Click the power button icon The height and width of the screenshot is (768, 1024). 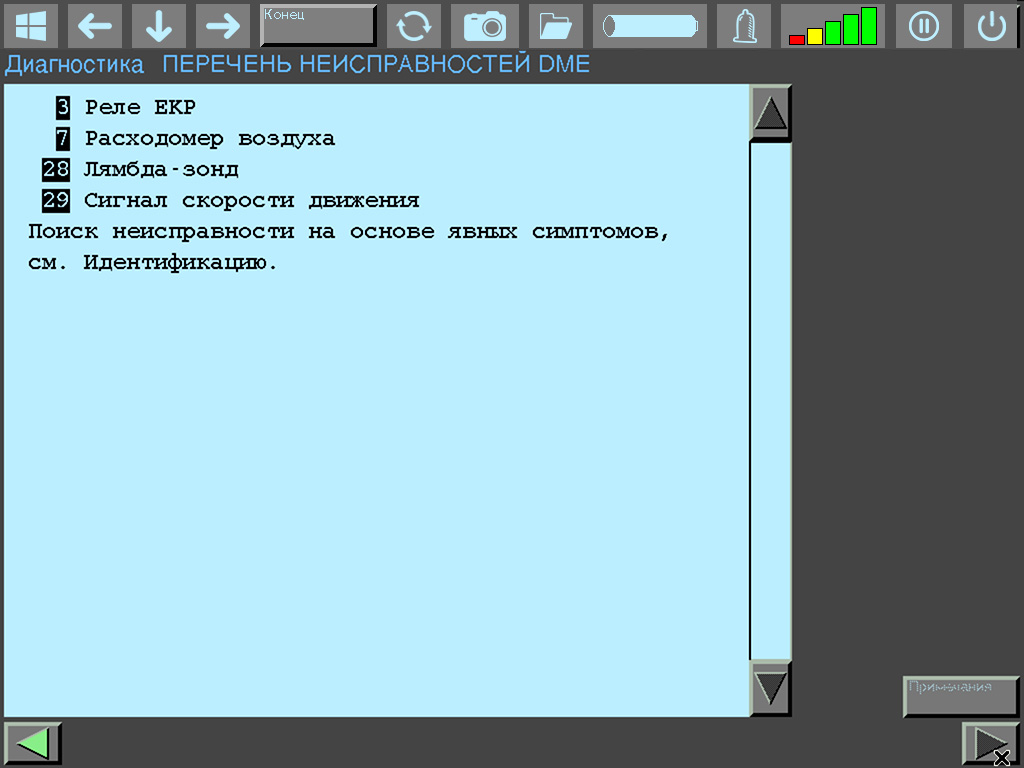tap(991, 26)
